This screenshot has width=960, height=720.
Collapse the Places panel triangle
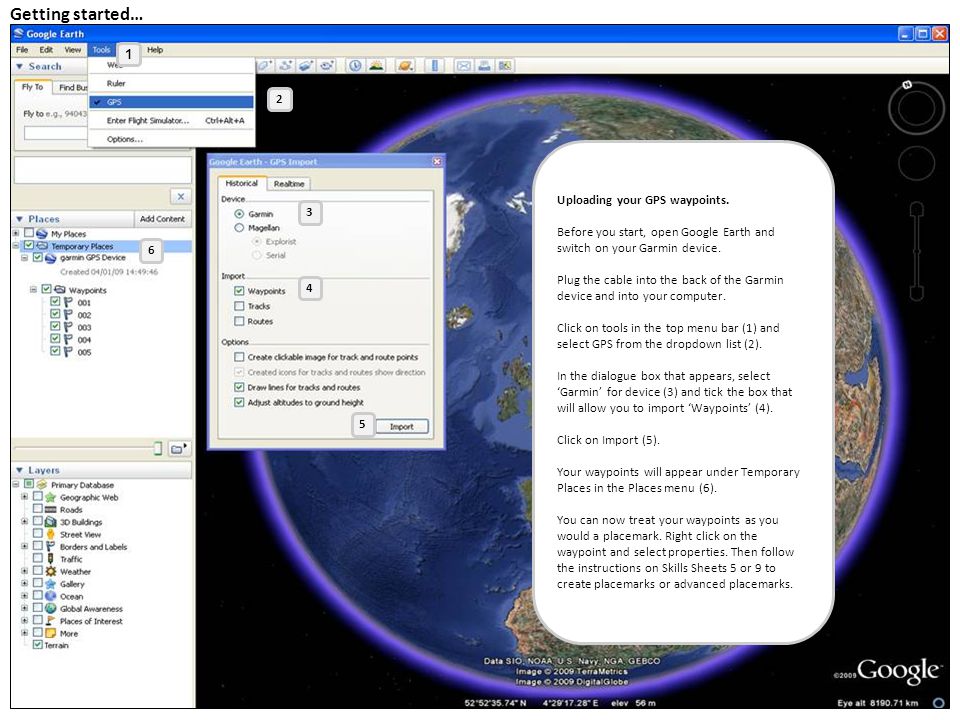click(20, 219)
